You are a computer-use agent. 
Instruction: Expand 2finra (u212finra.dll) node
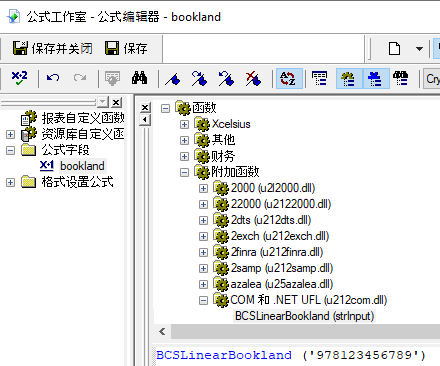click(203, 252)
